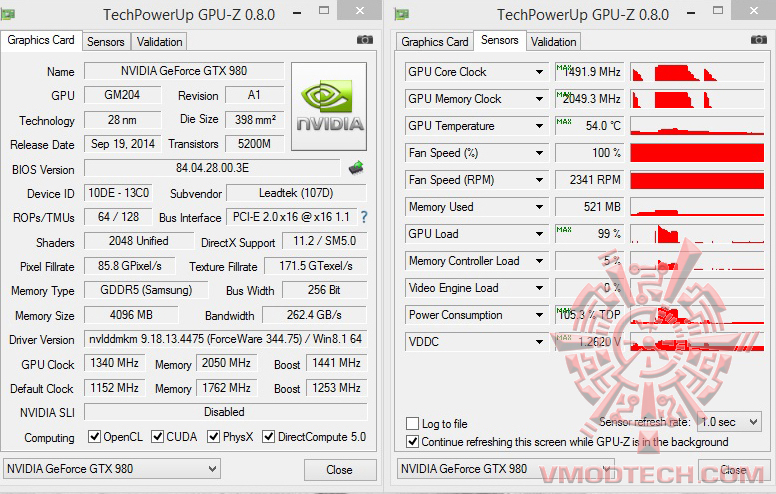Click the GM204 GPU field
The width and height of the screenshot is (776, 494).
pos(122,95)
